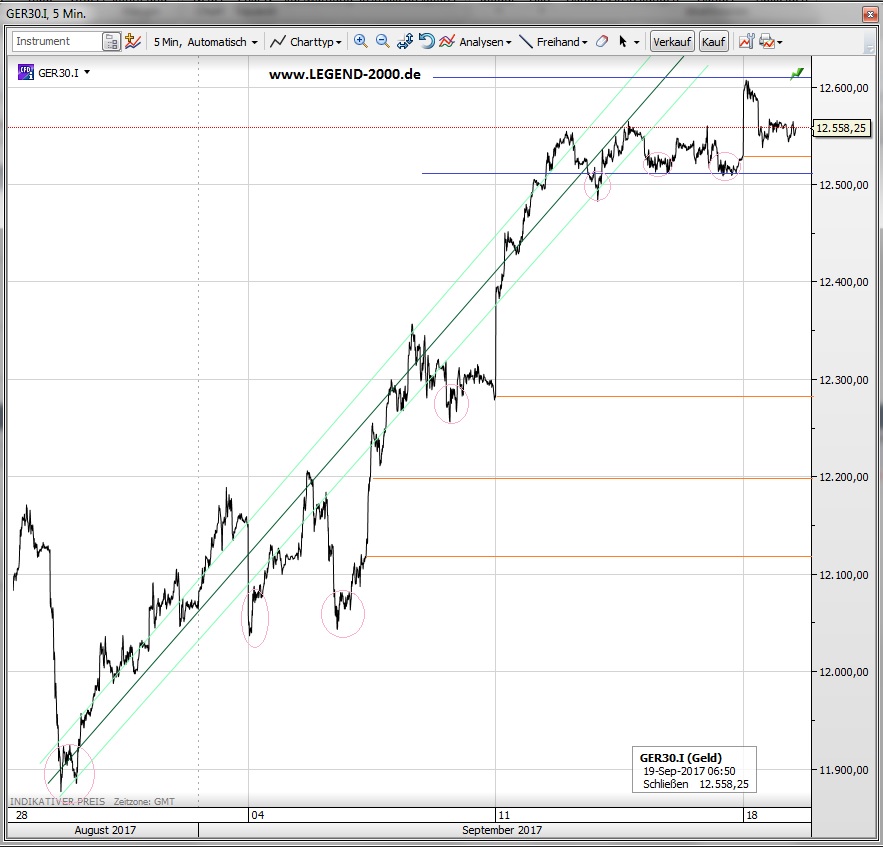Click the add comparison instrument icon

(132, 41)
